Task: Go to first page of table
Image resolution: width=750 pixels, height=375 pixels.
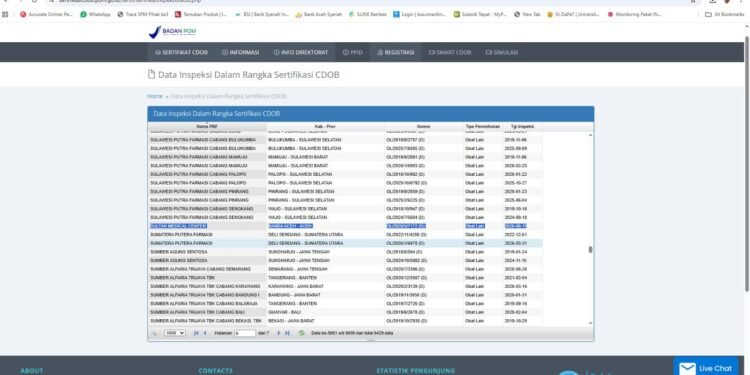Action: tap(196, 333)
